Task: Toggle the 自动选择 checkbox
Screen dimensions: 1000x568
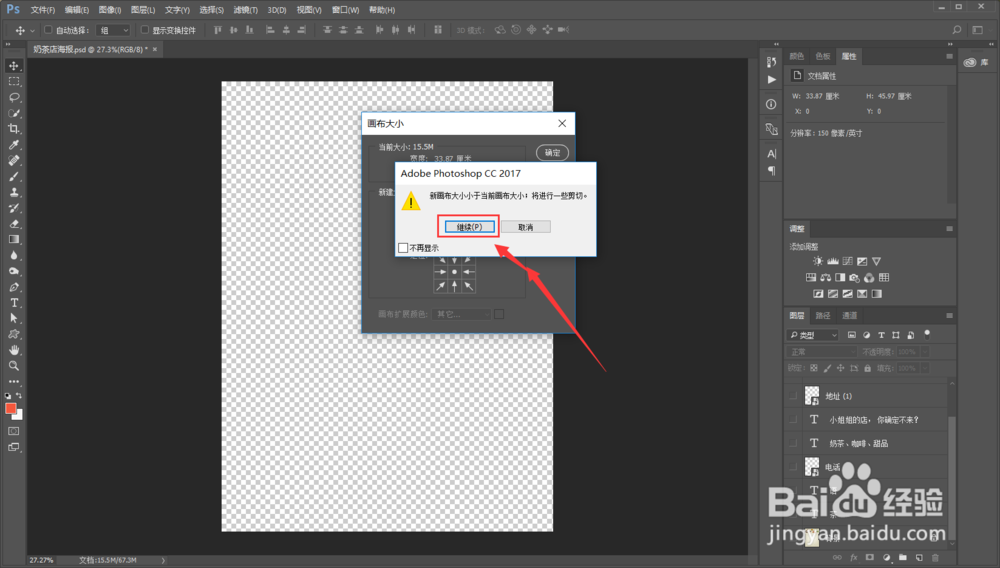Action: tap(48, 29)
